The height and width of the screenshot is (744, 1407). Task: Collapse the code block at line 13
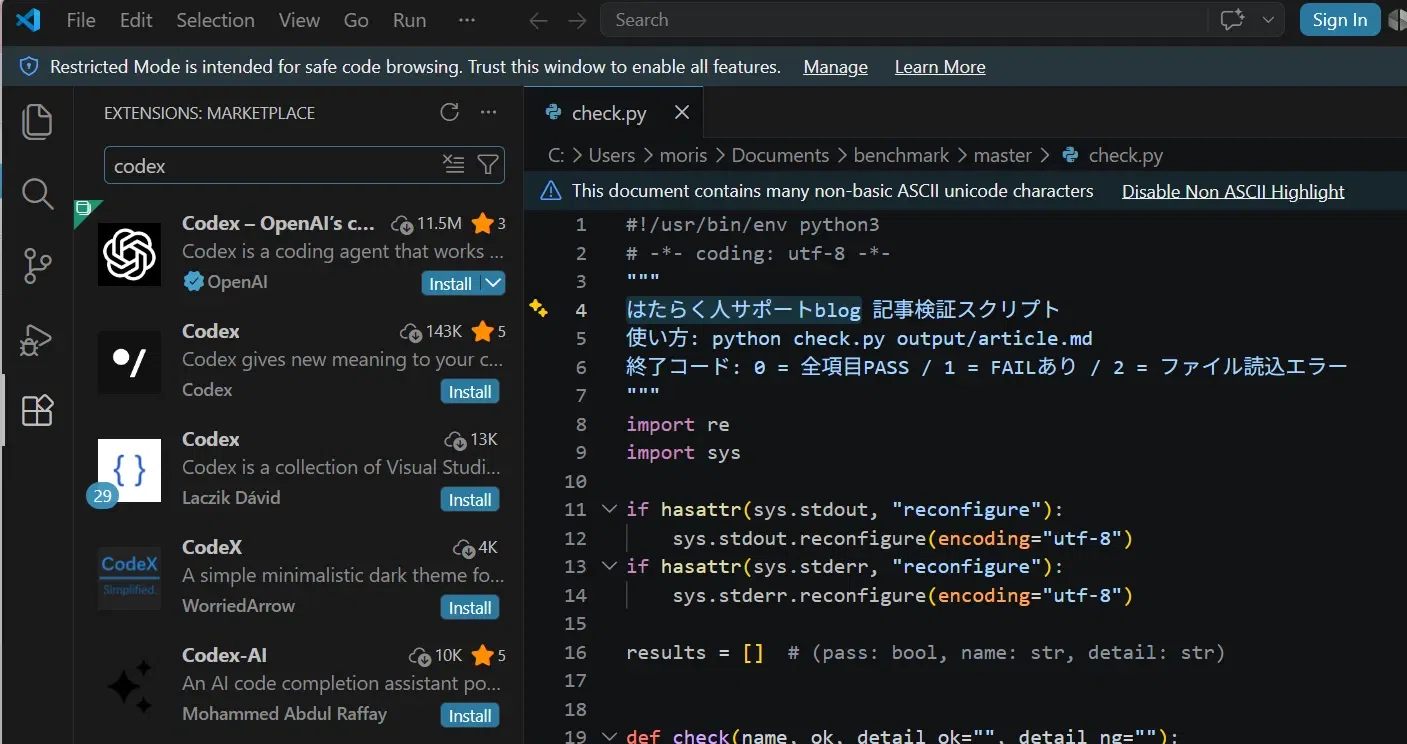pyautogui.click(x=609, y=566)
